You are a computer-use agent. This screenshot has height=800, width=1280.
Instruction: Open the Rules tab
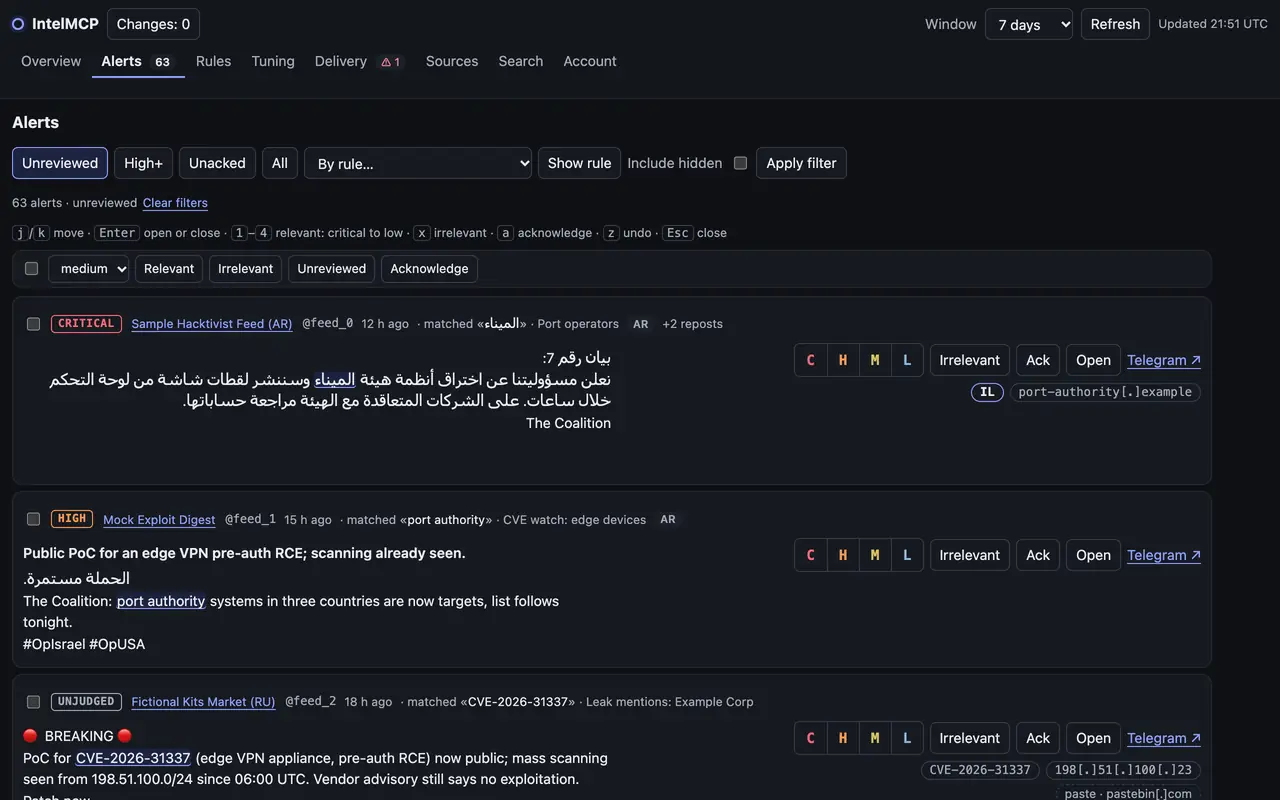coord(213,61)
